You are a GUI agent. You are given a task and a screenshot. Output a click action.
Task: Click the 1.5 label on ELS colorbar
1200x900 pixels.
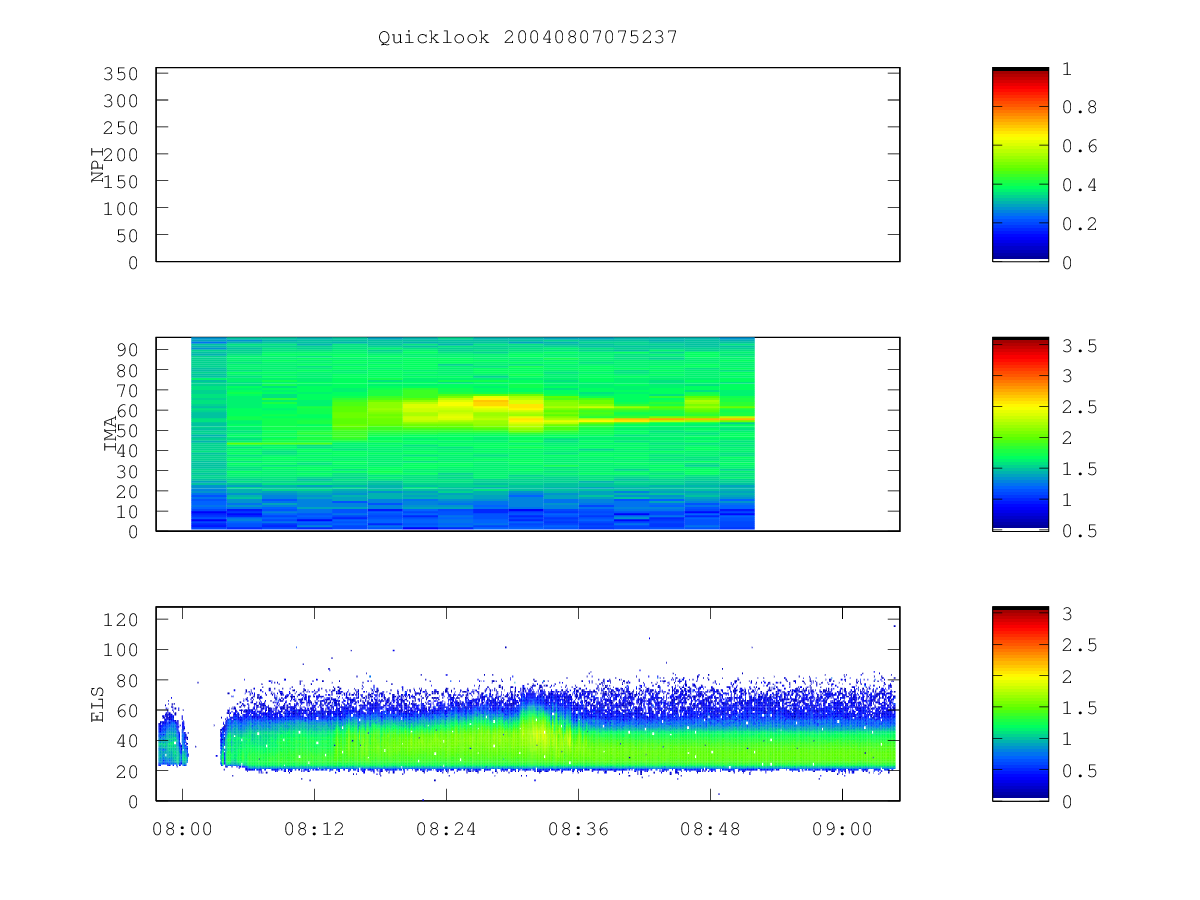1078,708
